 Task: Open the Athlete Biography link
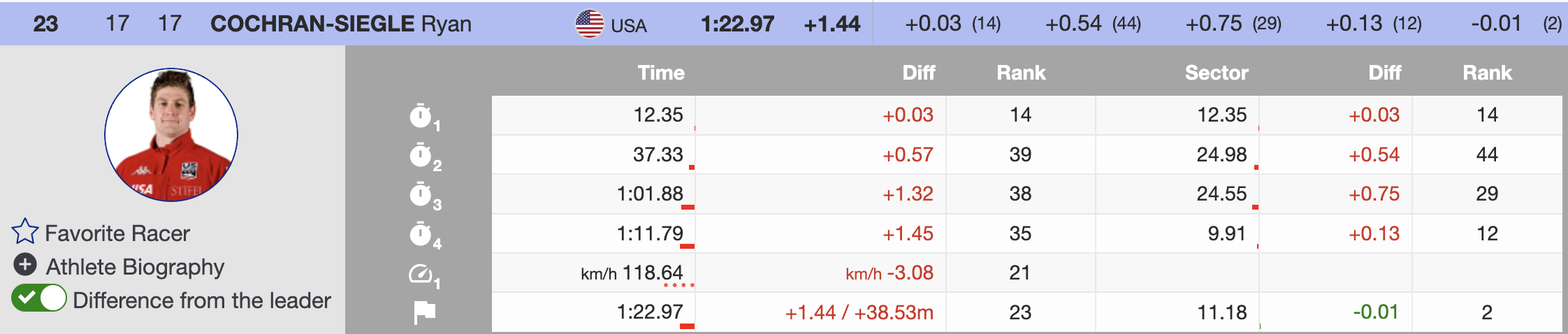pyautogui.click(x=135, y=267)
